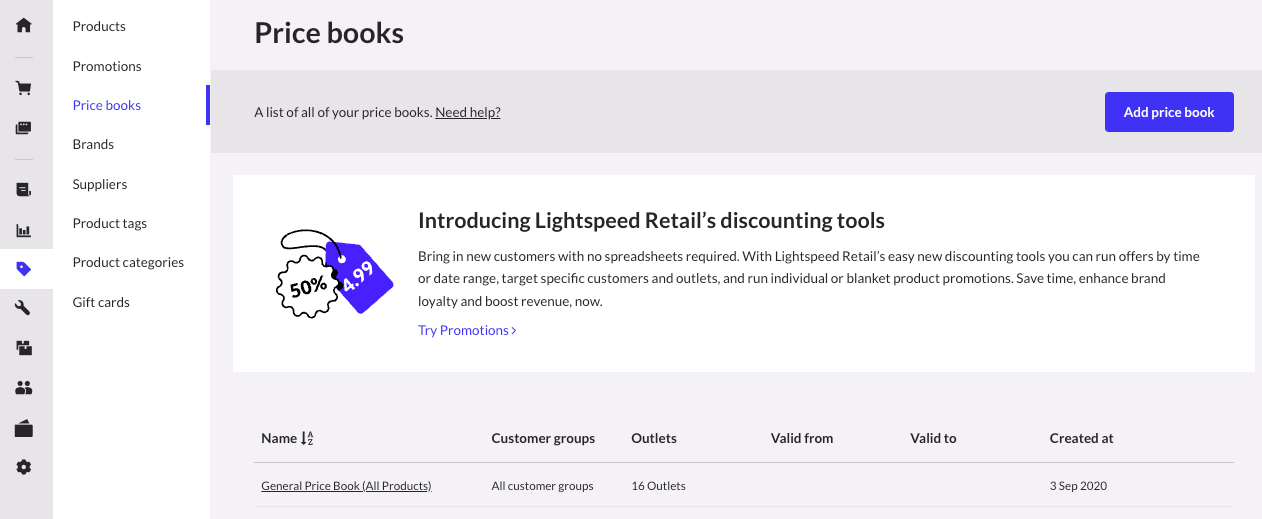Click the sales ledger document icon
The width and height of the screenshot is (1262, 519).
coord(24,189)
